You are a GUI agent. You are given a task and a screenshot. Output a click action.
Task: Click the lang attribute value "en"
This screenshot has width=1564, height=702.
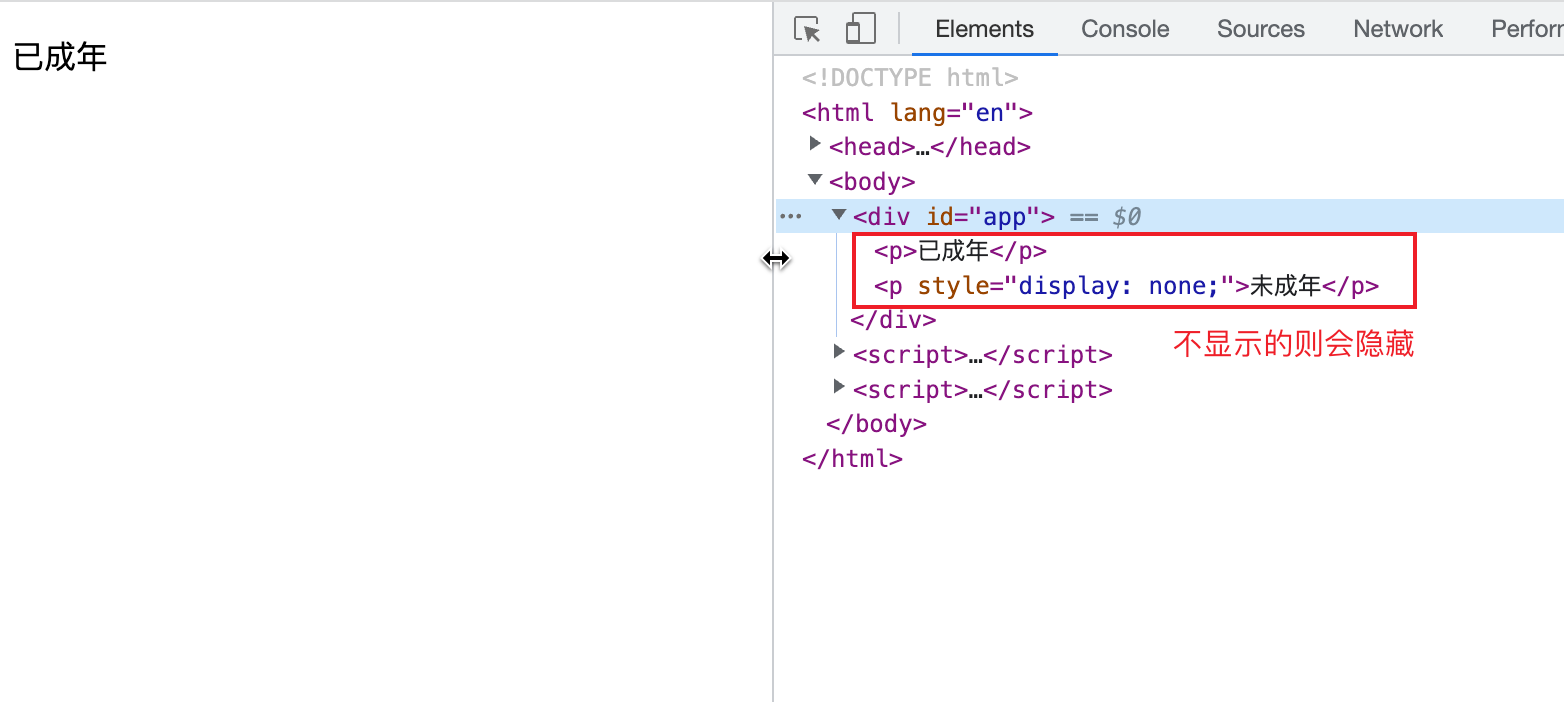pos(990,112)
